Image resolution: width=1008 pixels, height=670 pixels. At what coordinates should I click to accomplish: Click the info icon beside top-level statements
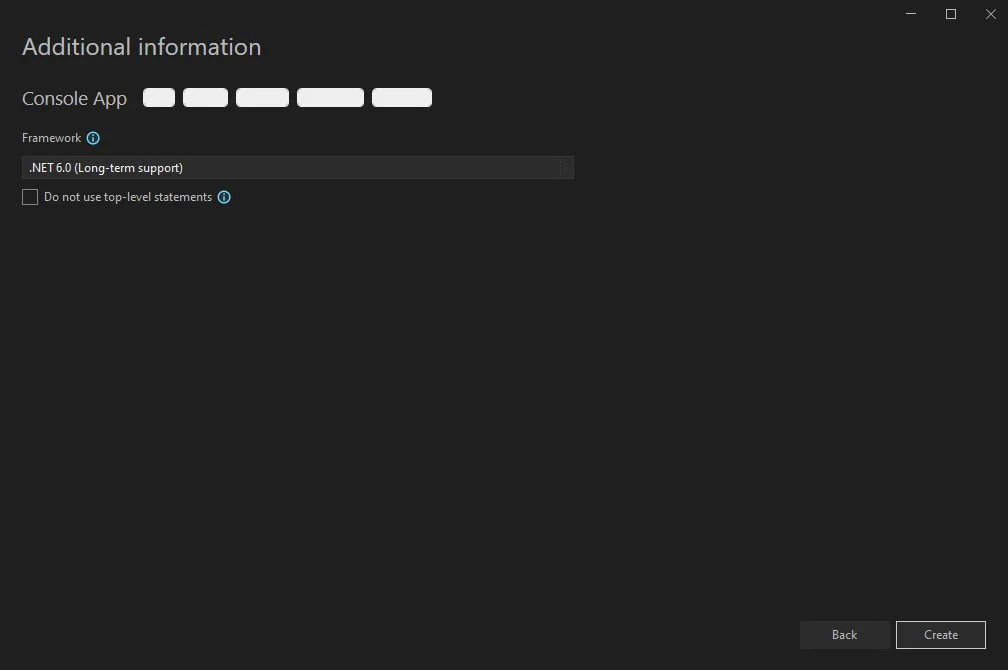[224, 197]
